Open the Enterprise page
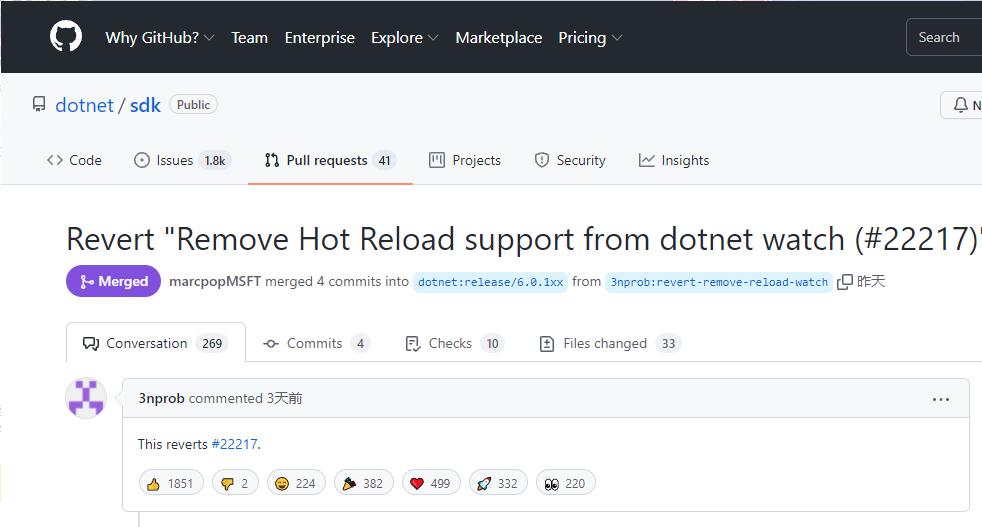The image size is (982, 527). [319, 38]
